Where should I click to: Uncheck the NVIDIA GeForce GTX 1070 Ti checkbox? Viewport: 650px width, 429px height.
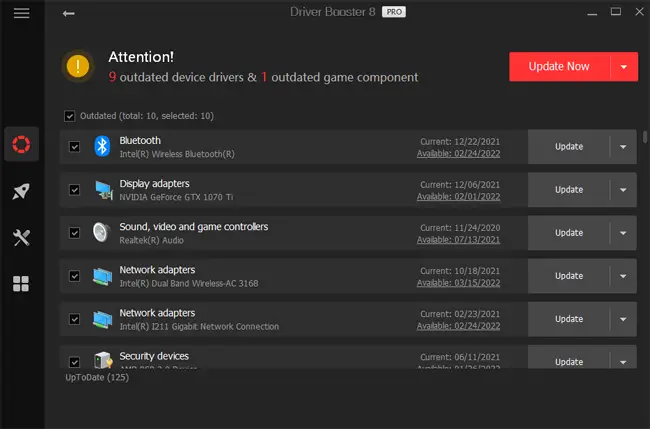coord(75,190)
